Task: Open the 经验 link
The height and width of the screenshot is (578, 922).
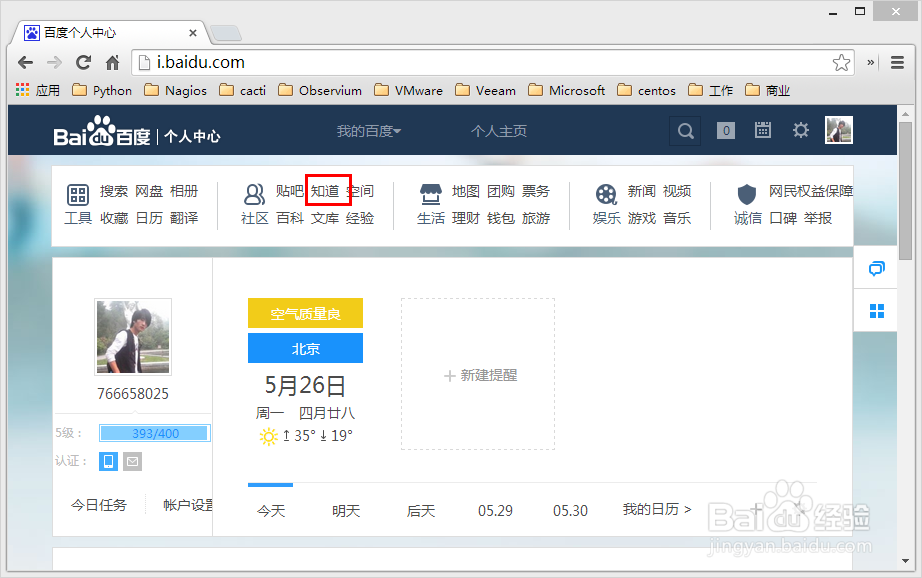Action: tap(360, 218)
